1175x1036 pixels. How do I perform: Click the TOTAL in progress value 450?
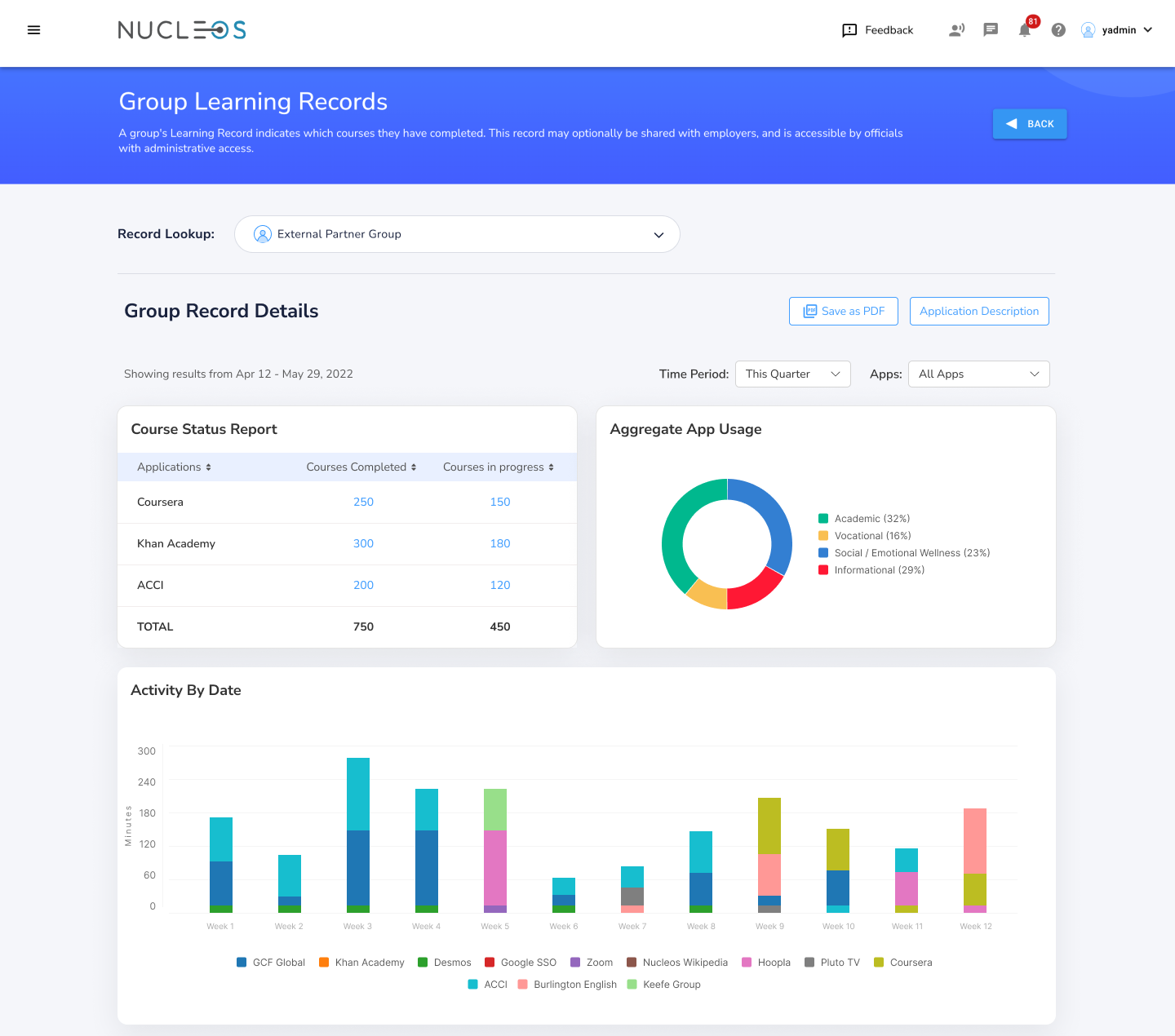(500, 626)
